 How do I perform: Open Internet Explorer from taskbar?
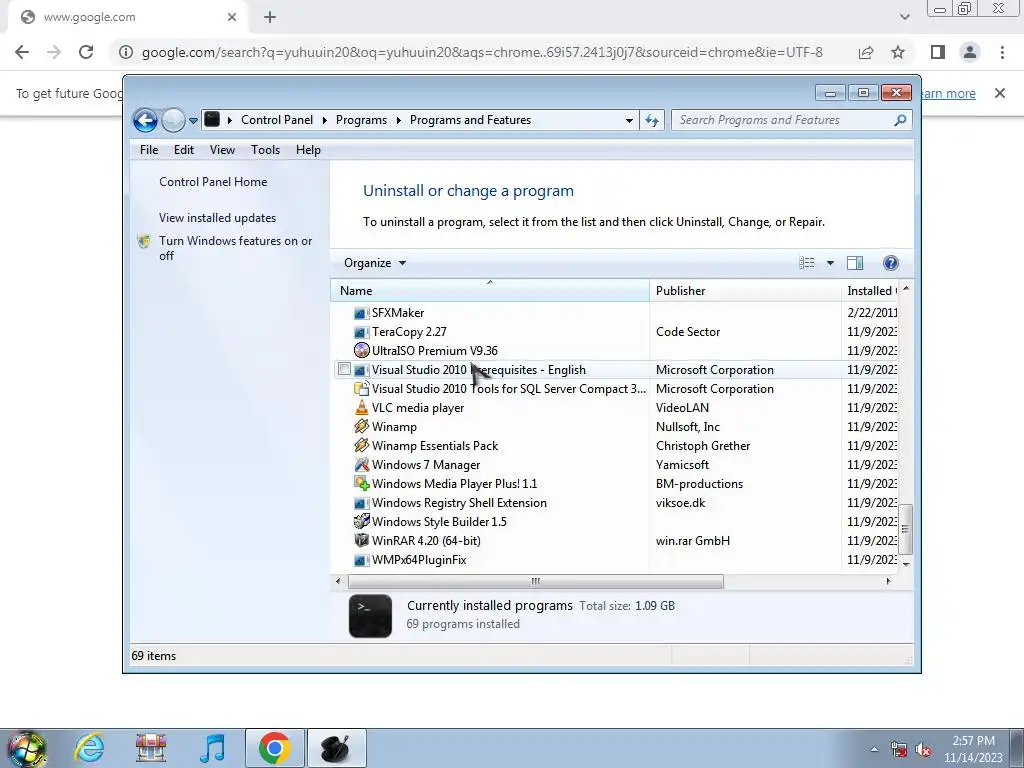tap(89, 748)
